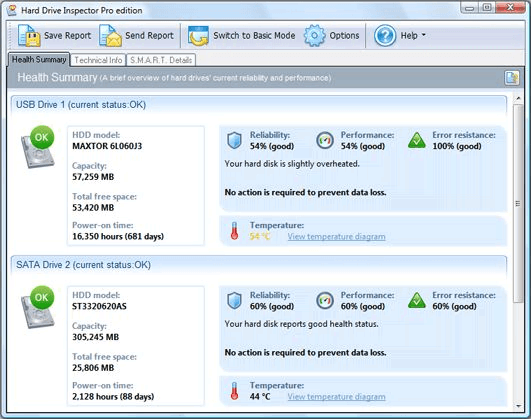Click the MAXTOR drive reliability shield icon
531x419 pixels.
(234, 141)
